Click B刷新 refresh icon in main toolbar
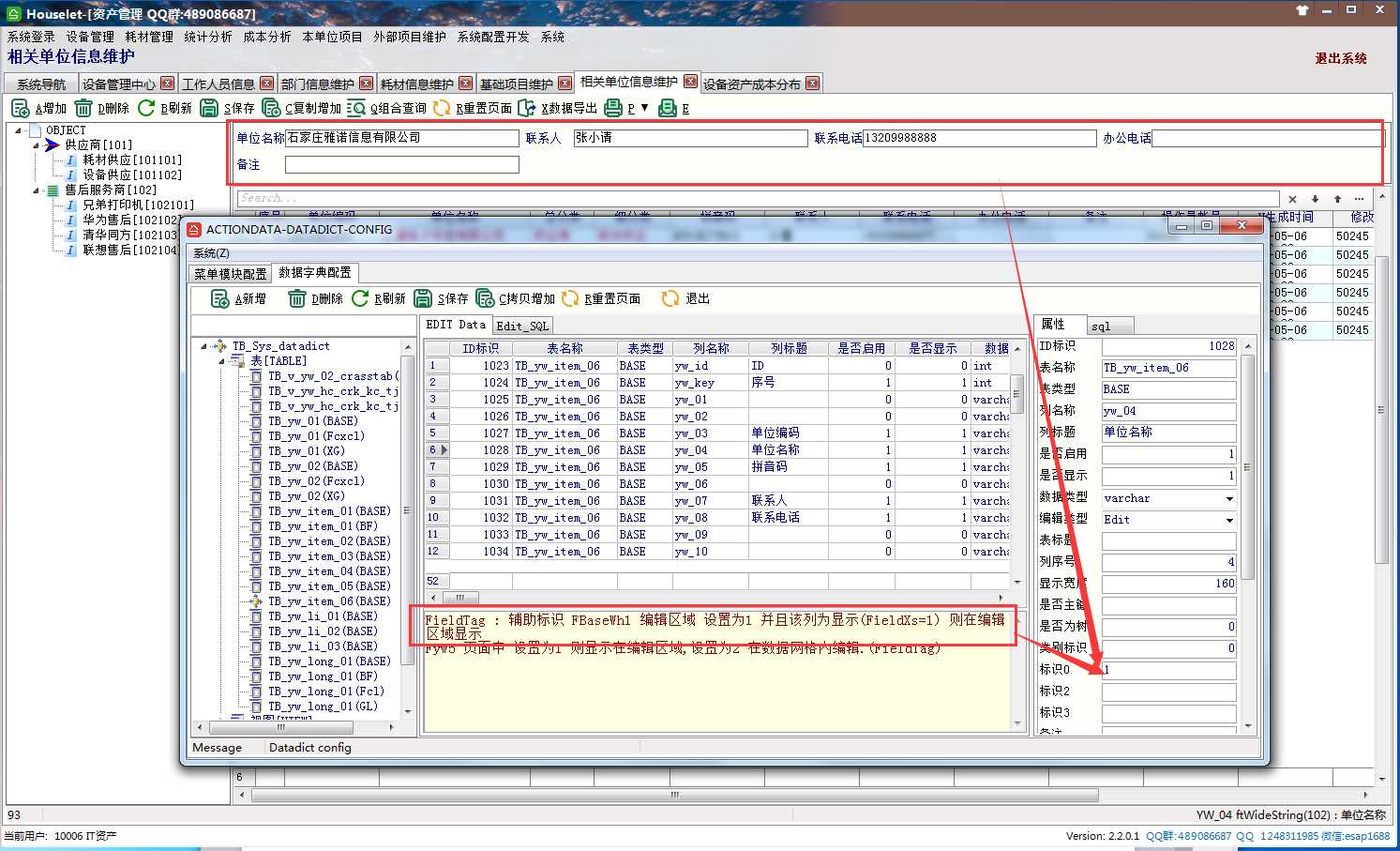This screenshot has height=851, width=1400. tap(146, 109)
